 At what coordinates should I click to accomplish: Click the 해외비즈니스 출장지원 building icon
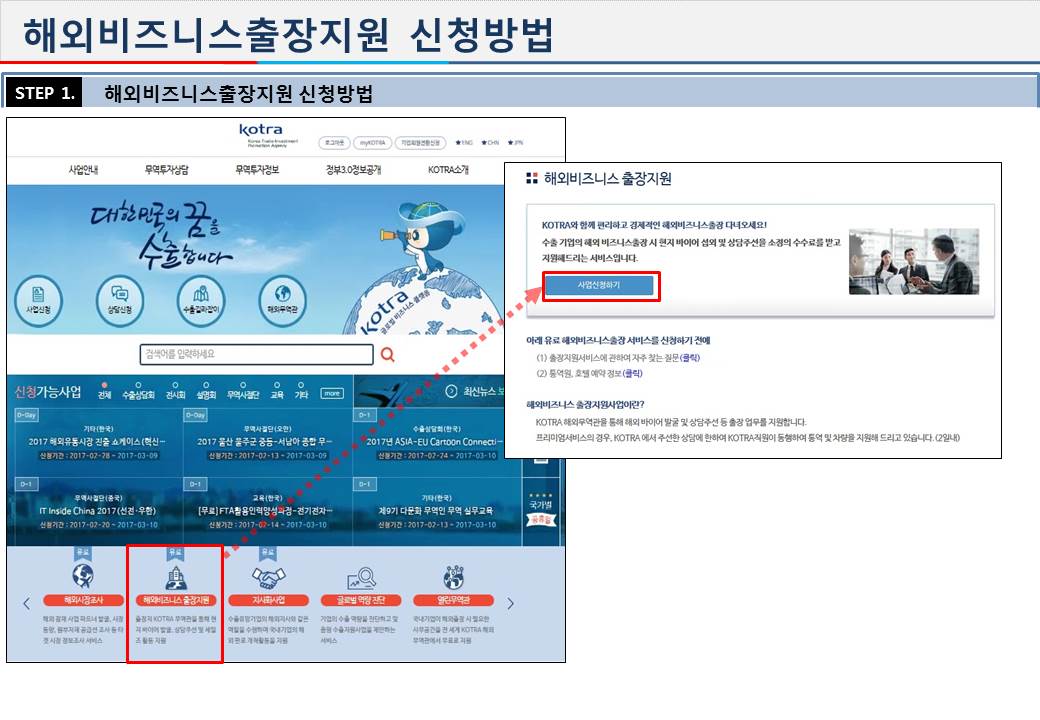click(x=176, y=577)
